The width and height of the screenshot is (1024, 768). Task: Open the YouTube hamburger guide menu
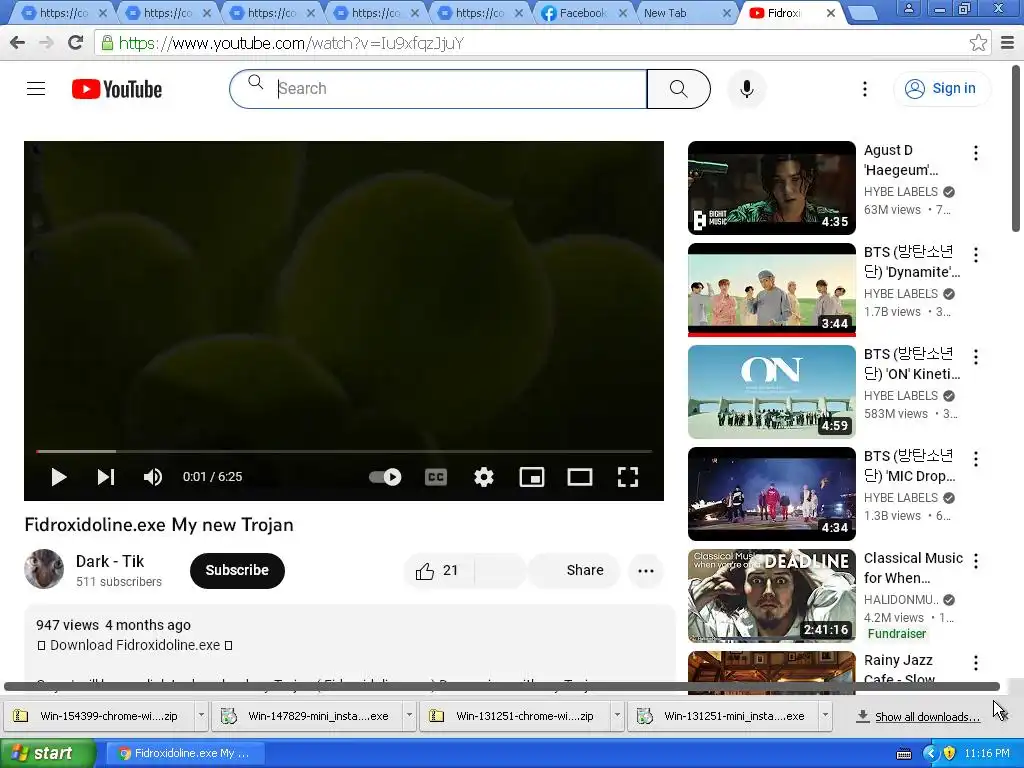coord(36,88)
